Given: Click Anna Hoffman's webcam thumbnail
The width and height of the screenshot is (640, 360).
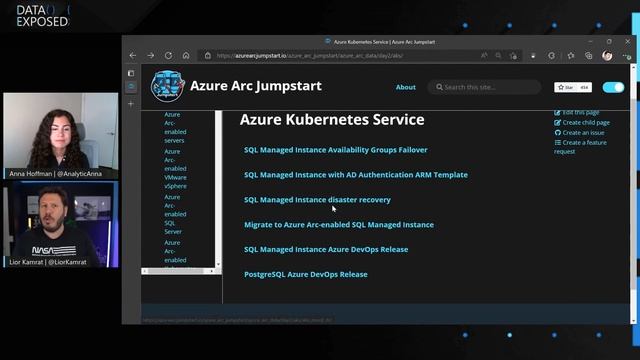Looking at the screenshot, I should pyautogui.click(x=61, y=136).
